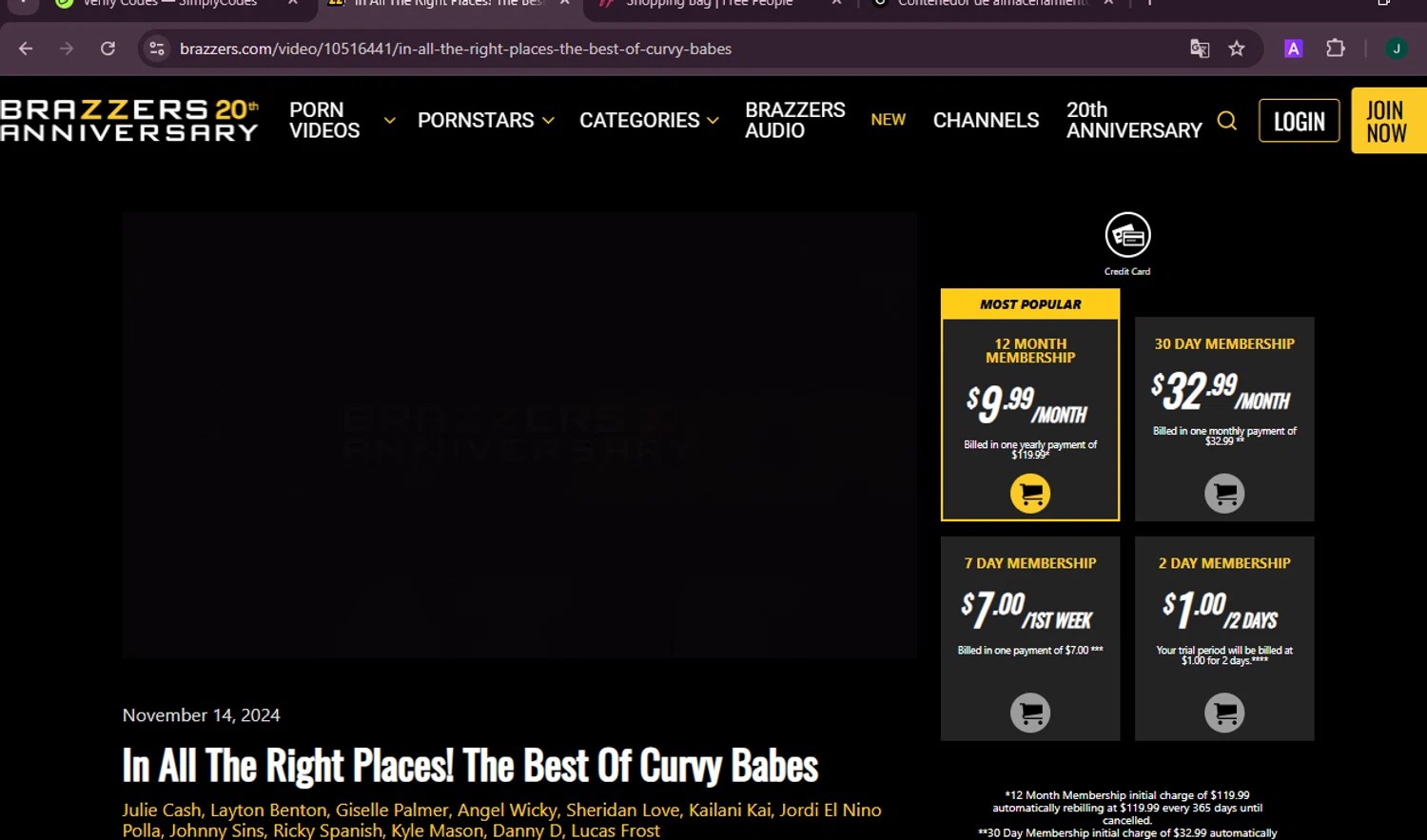Open Giselle Palmer performer link
The height and width of the screenshot is (840, 1427).
tap(391, 810)
